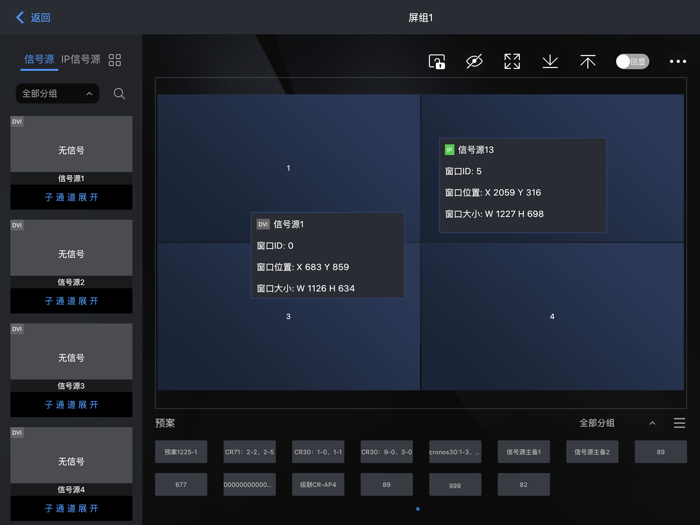Select 信号源2 no-signal thumbnail

[x=71, y=248]
